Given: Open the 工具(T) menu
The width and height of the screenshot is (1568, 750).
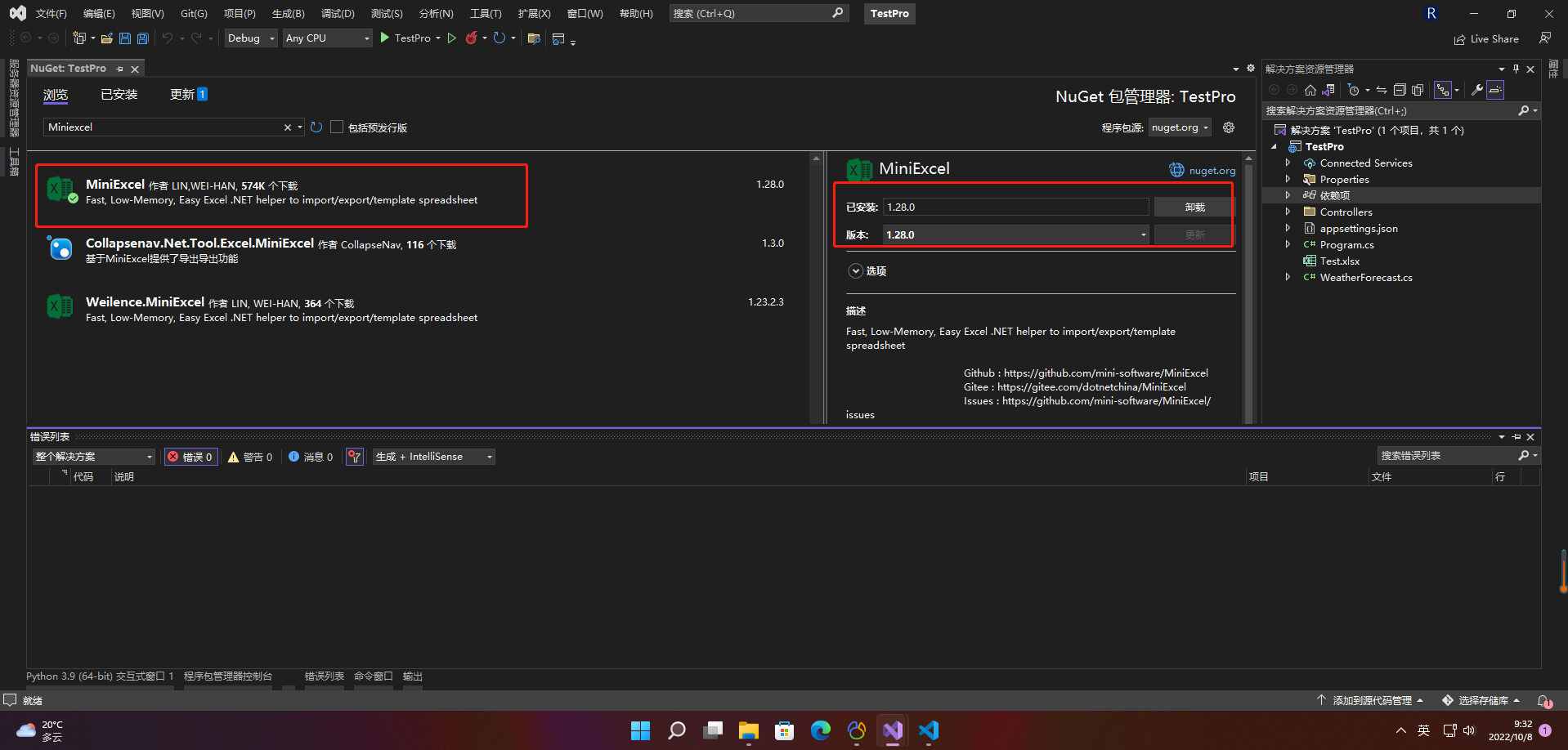Looking at the screenshot, I should coord(486,13).
